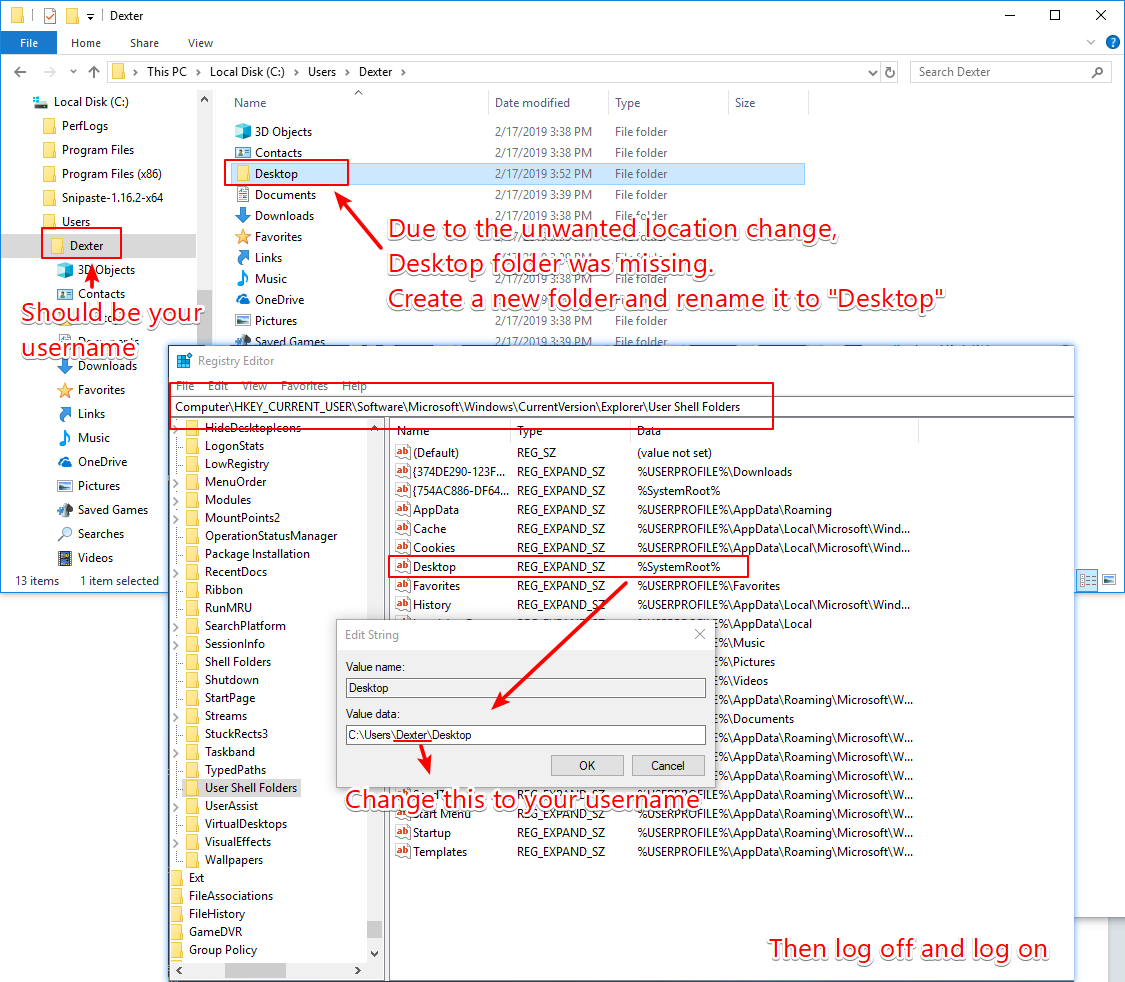Switch to large thumbnails view in status bar
The height and width of the screenshot is (982, 1125).
coord(1110,580)
